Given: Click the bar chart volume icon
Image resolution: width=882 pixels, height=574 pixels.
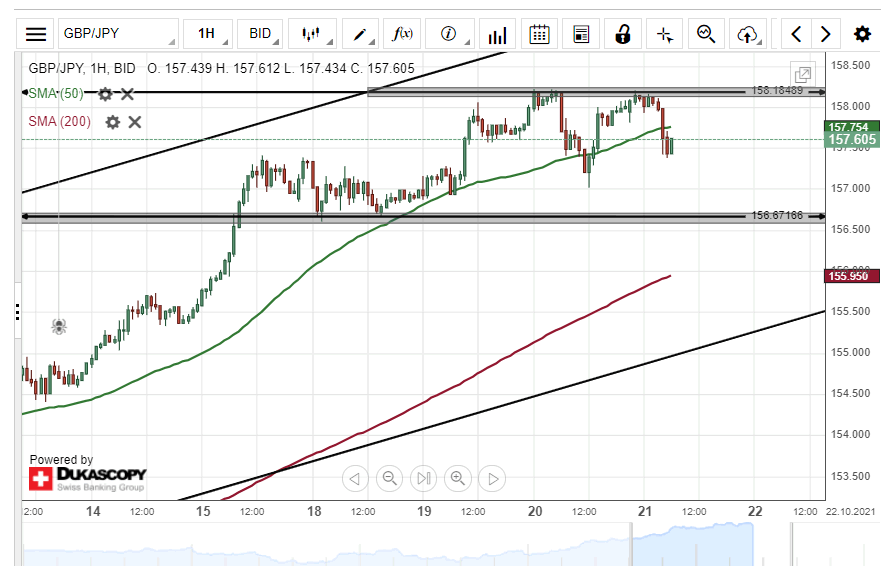Looking at the screenshot, I should click(497, 34).
